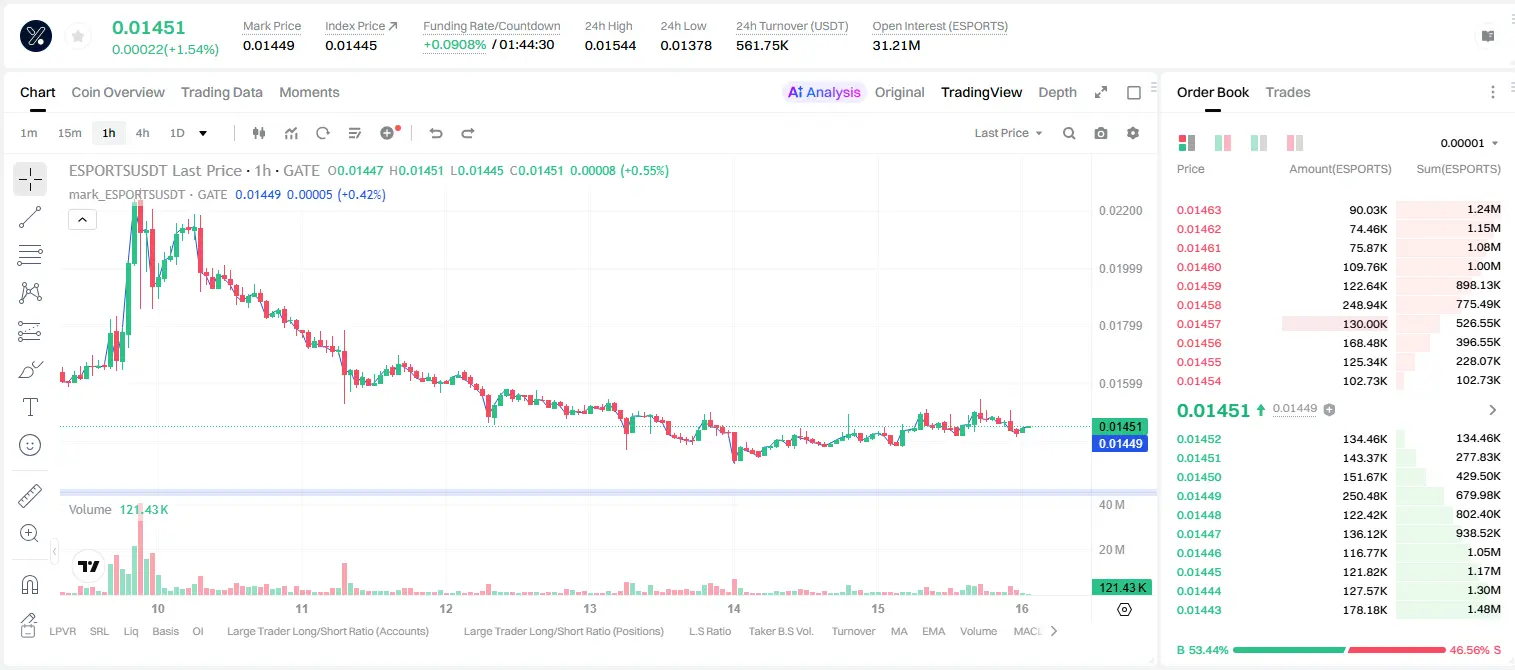
Task: Click the replay bar icon
Action: 323,133
